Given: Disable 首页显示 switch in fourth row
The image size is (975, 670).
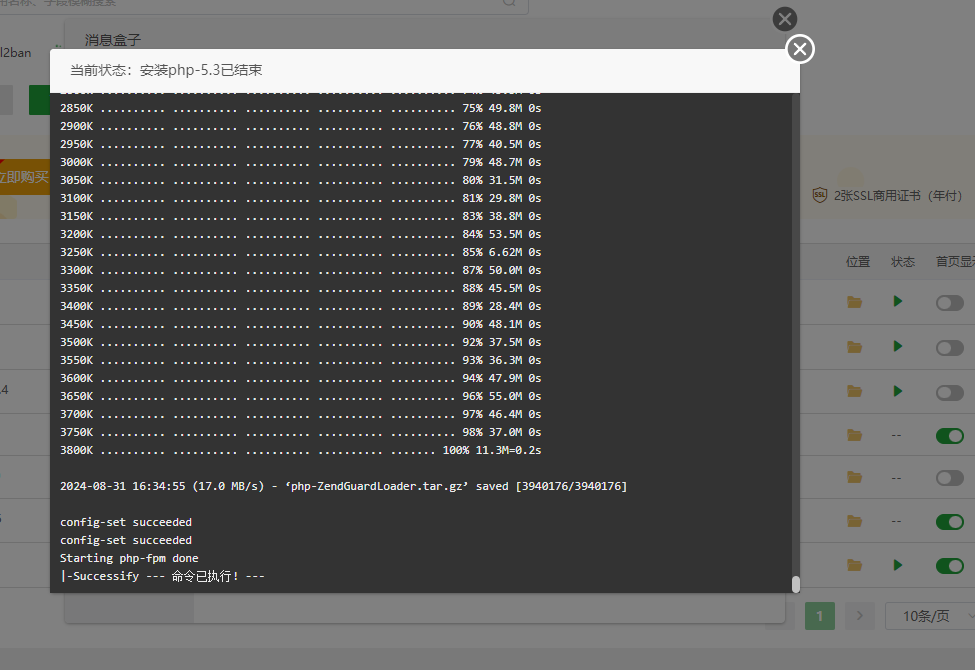Looking at the screenshot, I should [950, 436].
